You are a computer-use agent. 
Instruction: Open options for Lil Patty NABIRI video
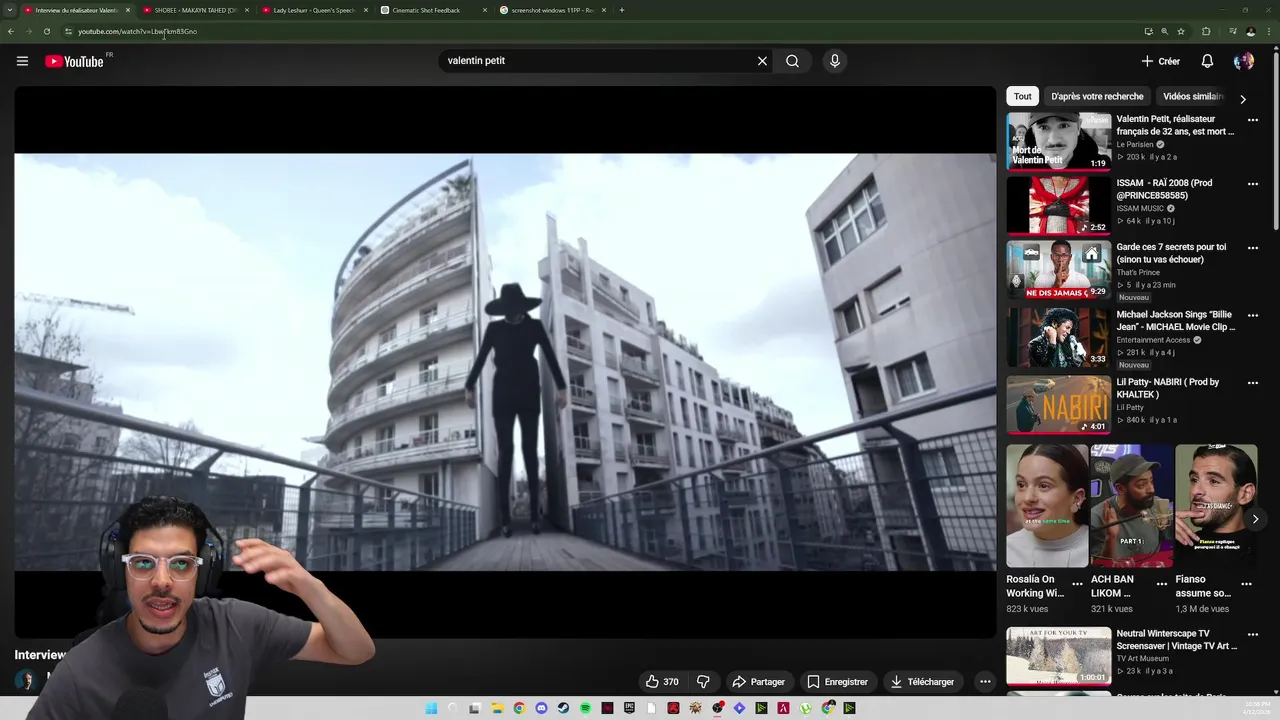point(1252,383)
